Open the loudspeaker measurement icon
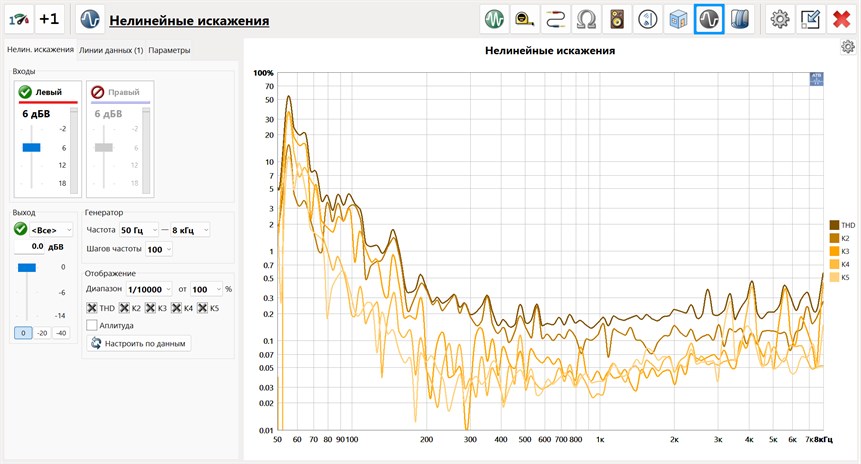The height and width of the screenshot is (464, 861). pos(617,19)
